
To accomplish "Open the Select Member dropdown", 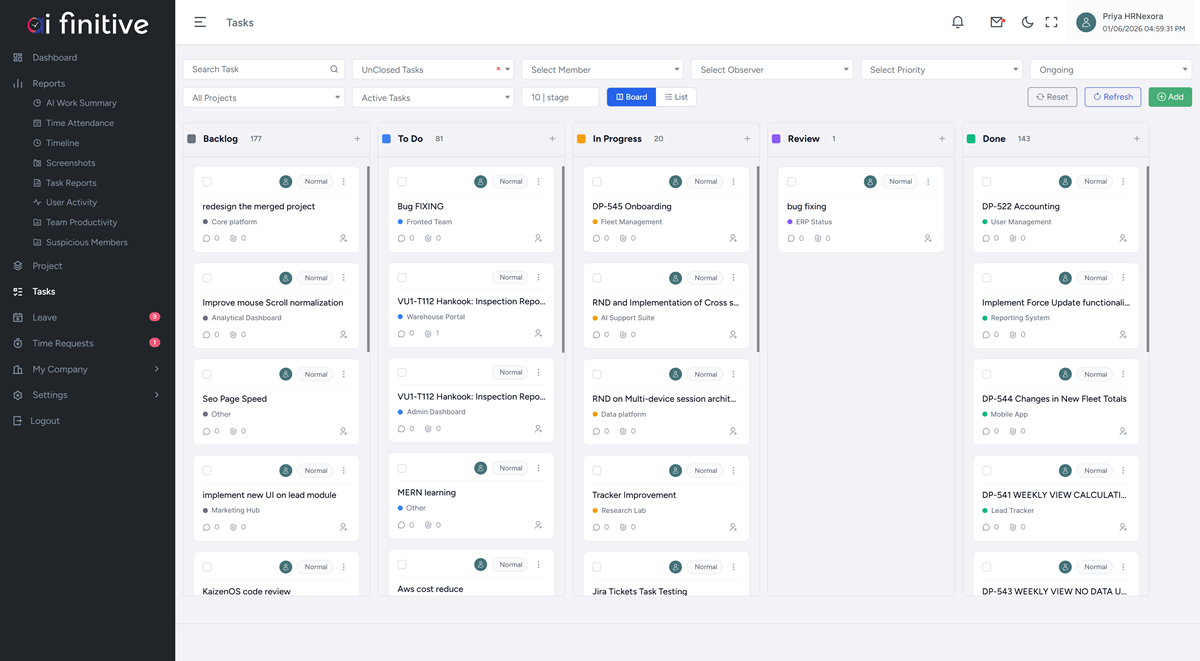I will pos(602,70).
